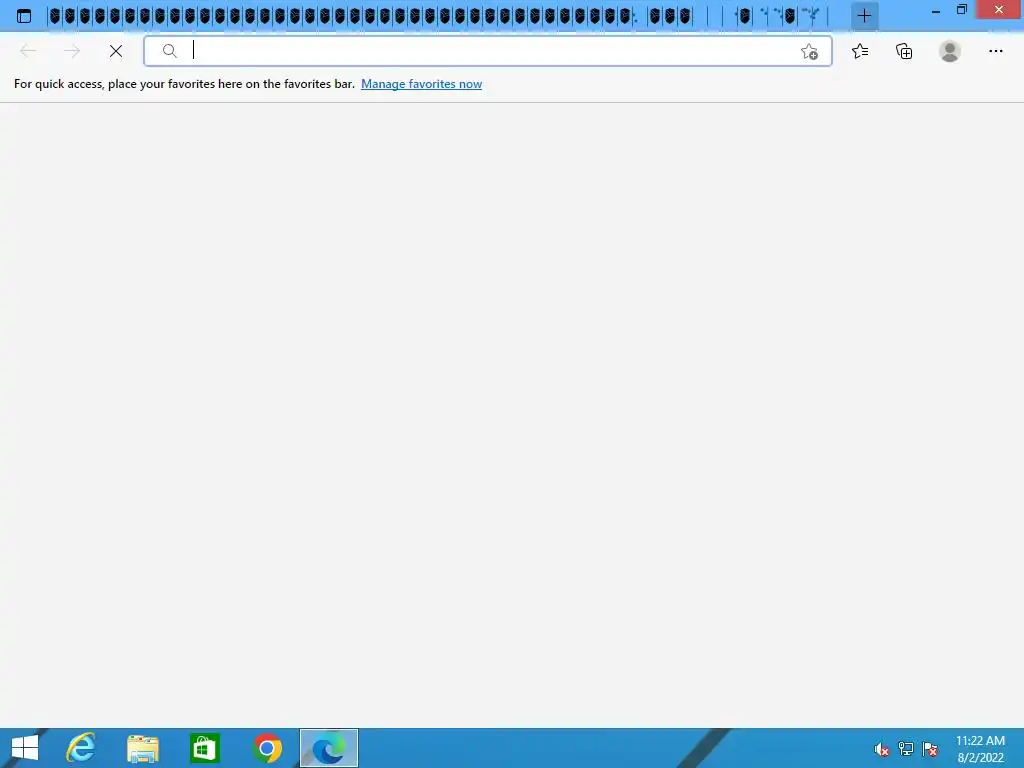The image size is (1024, 768).
Task: Open the Favorites list icon
Action: pos(860,51)
